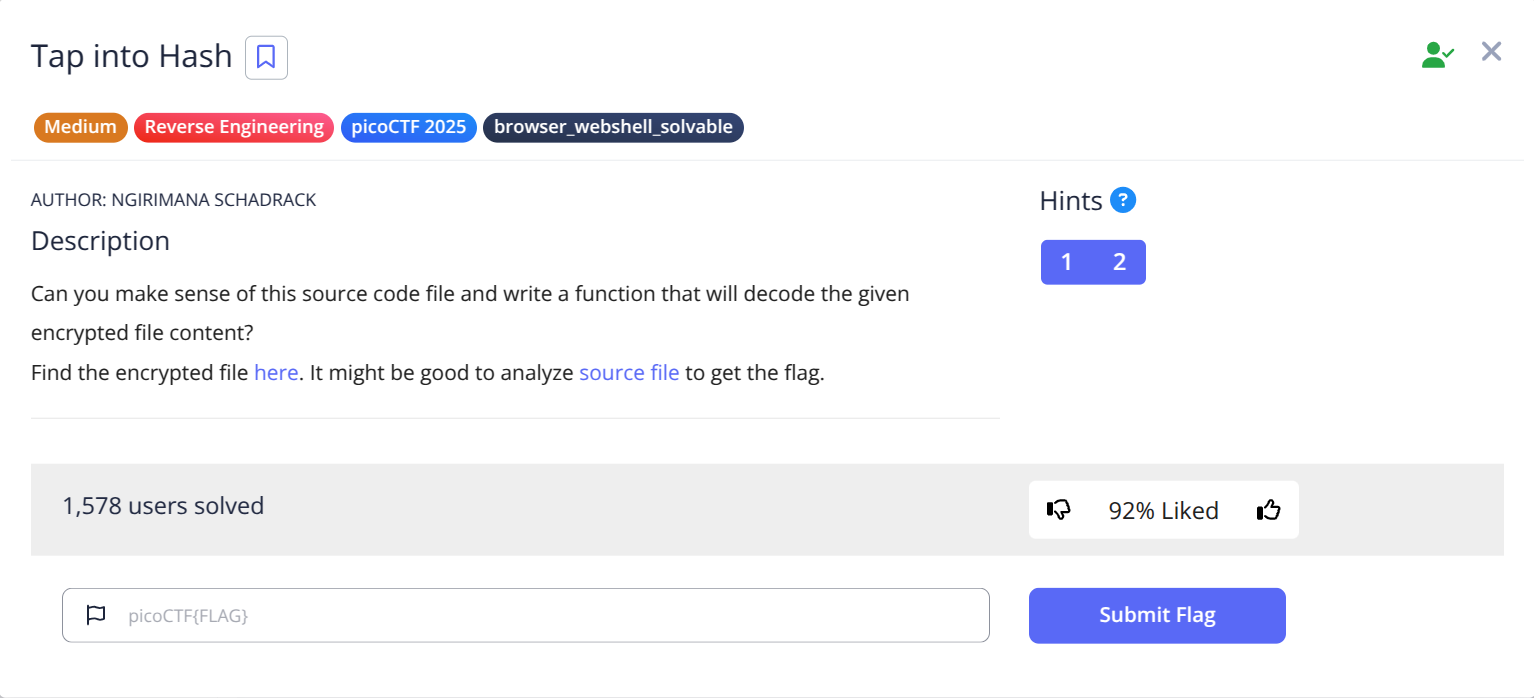Click the "92% Liked" rating label
The width and height of the screenshot is (1534, 698).
click(1163, 511)
